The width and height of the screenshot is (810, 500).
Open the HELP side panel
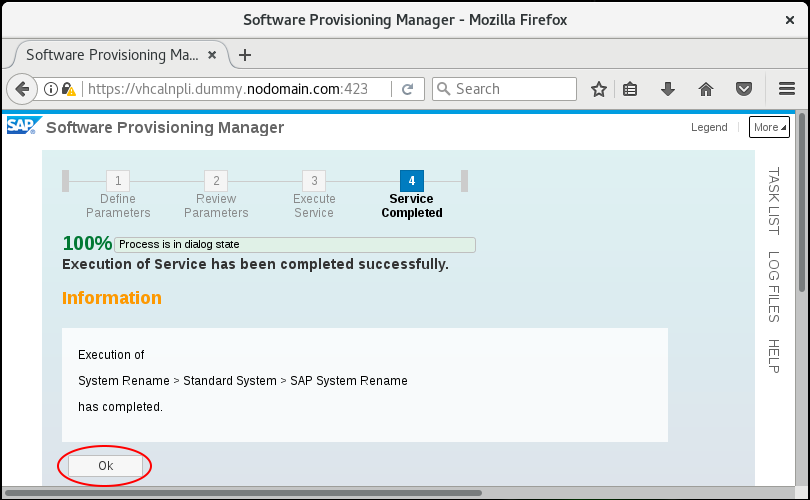[x=773, y=356]
